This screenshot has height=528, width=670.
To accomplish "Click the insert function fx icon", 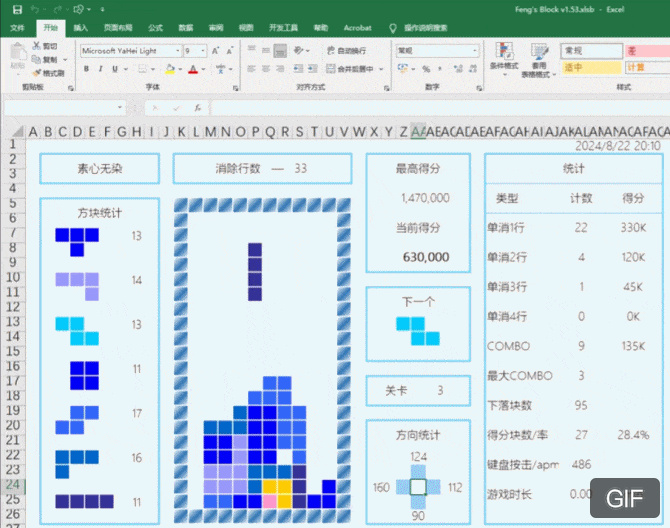I will click(x=197, y=108).
